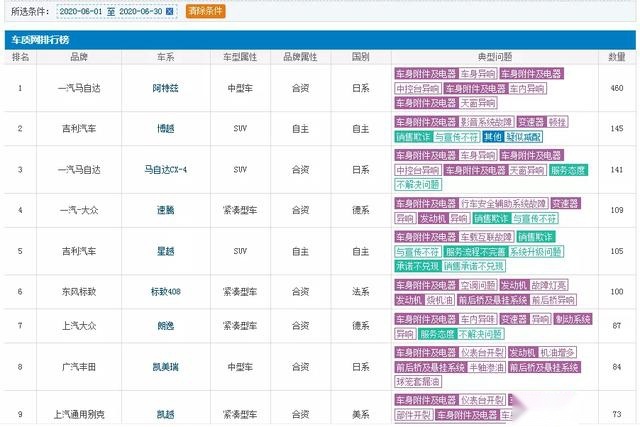
Task: Select the 故障灯亮 tag
Action: [x=549, y=285]
